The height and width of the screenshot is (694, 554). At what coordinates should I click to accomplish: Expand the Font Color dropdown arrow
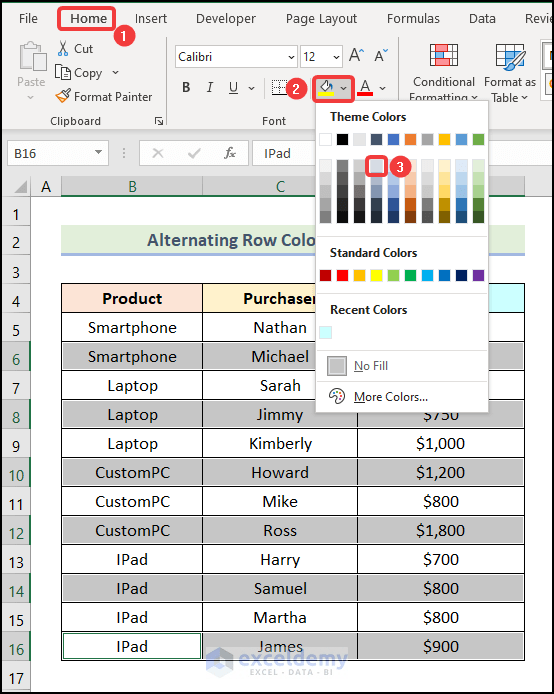click(x=382, y=88)
